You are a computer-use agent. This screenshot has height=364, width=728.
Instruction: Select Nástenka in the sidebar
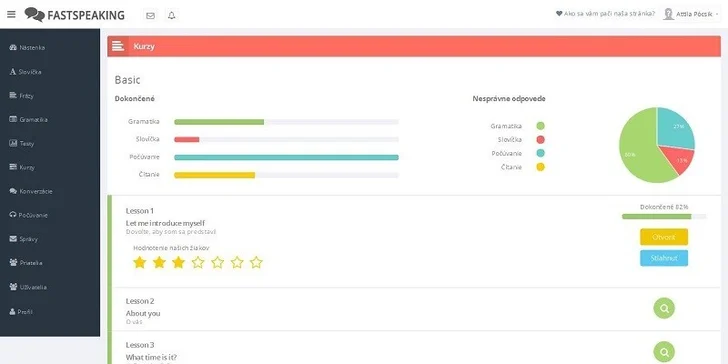coord(27,47)
